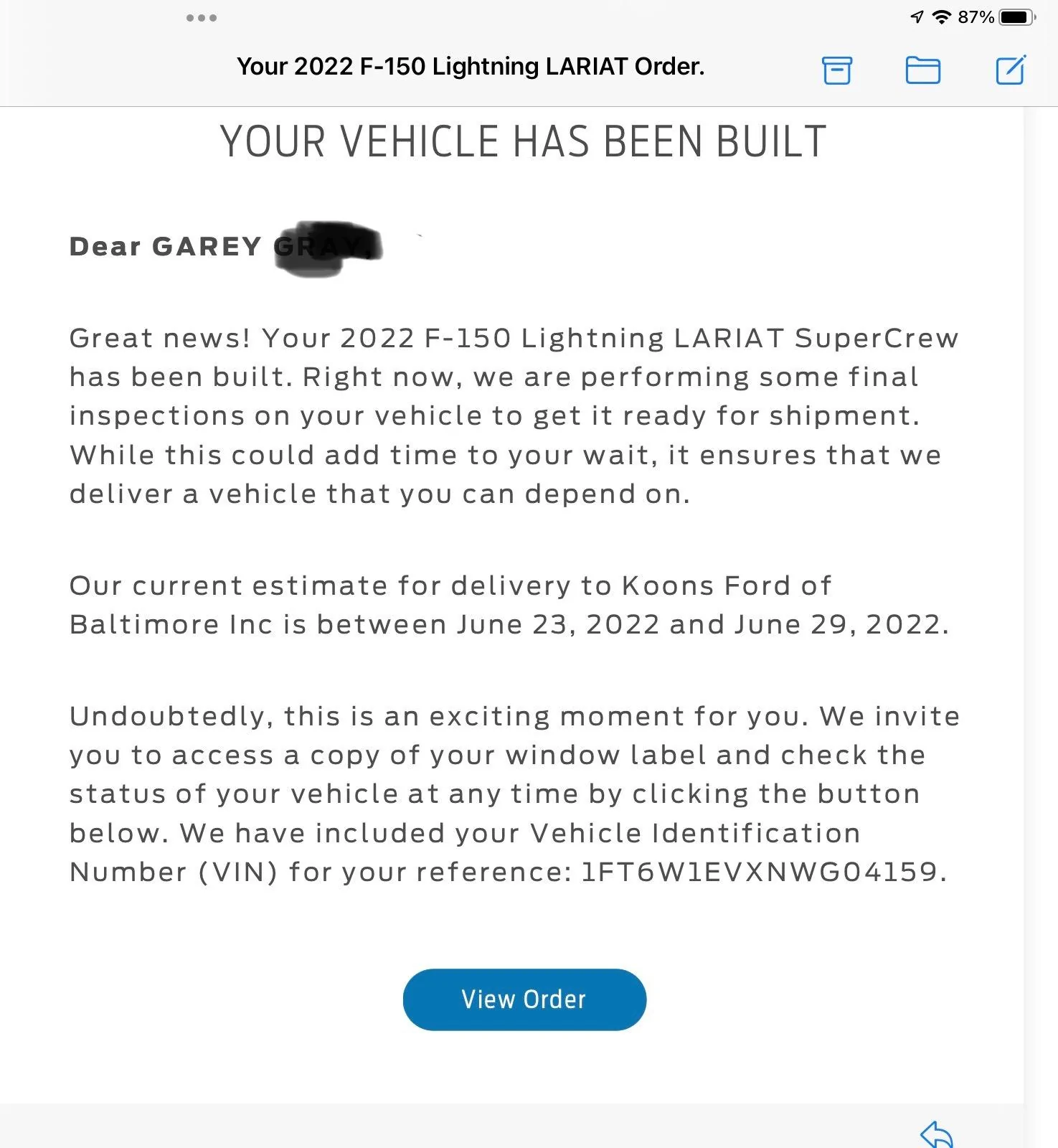The height and width of the screenshot is (1148, 1058).
Task: Tap the June 29, 2022 delivery date
Action: (839, 624)
